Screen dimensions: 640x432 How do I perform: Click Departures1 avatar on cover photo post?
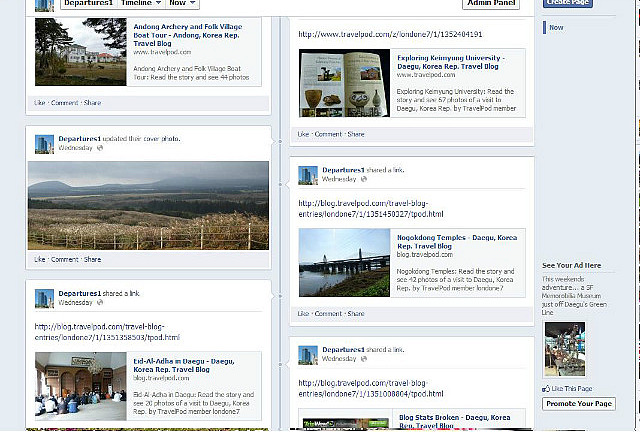(44, 144)
